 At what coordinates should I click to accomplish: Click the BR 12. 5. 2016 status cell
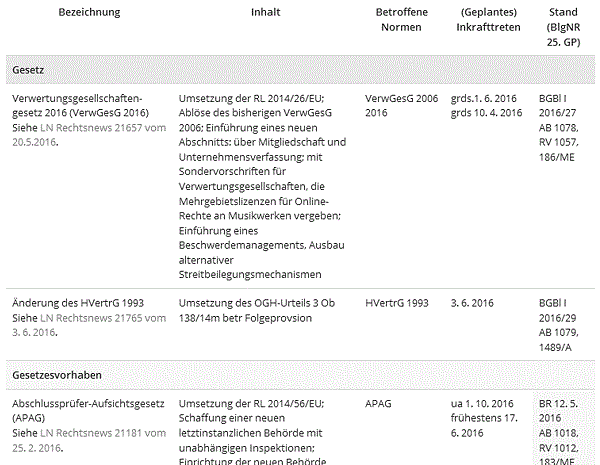[559, 432]
